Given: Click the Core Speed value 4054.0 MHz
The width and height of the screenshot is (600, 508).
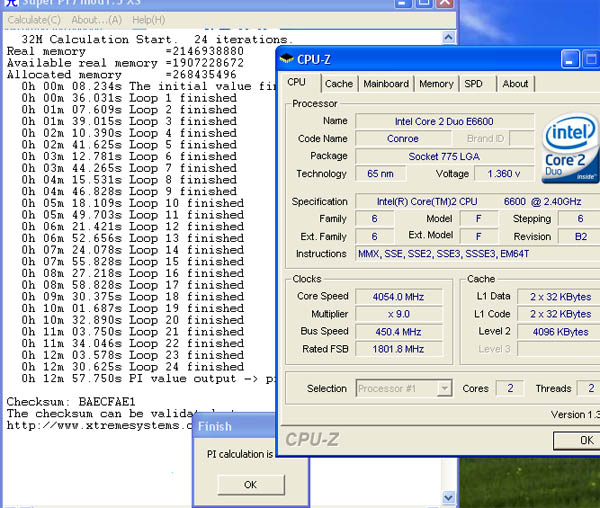Looking at the screenshot, I should 399,296.
